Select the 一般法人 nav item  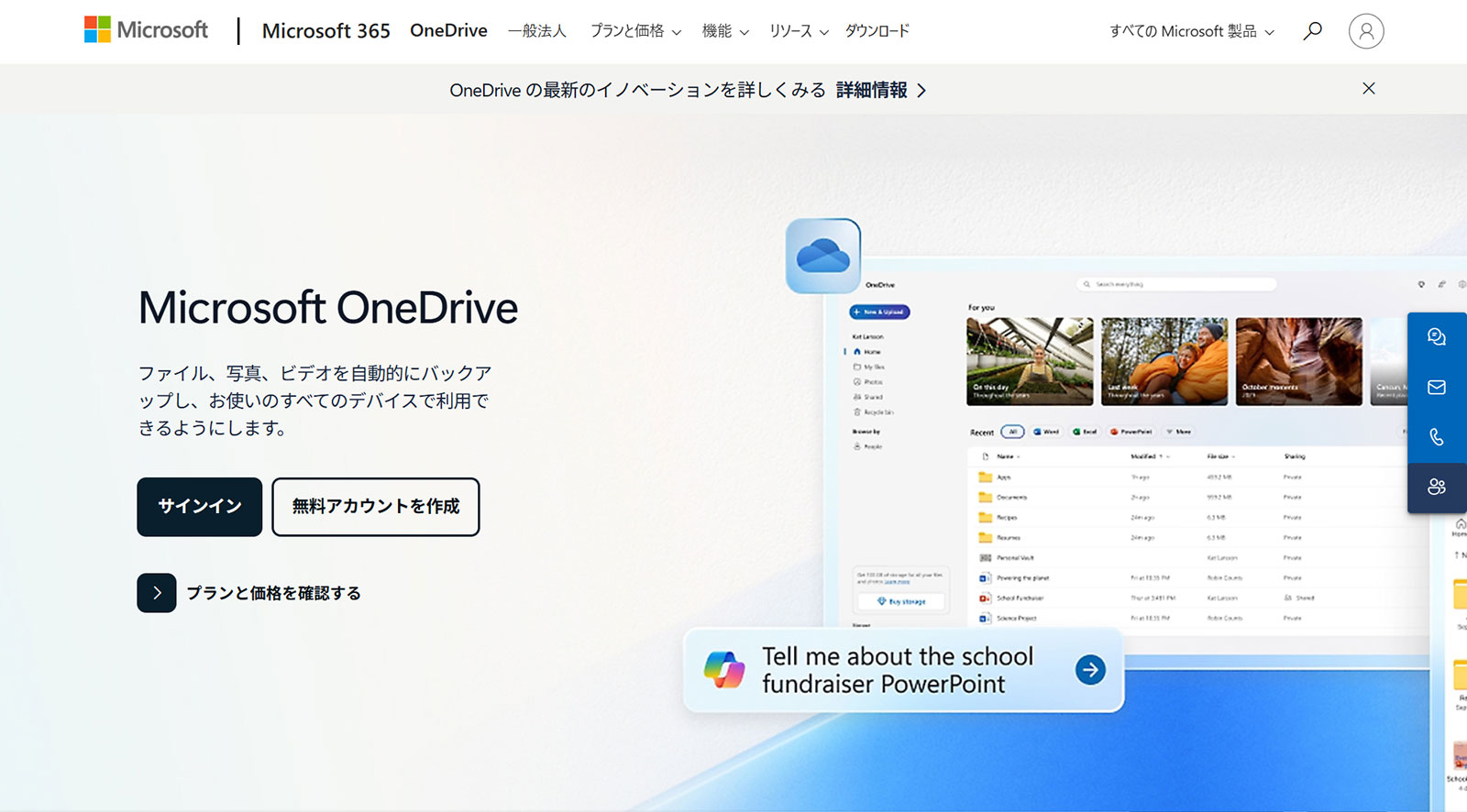(x=537, y=31)
